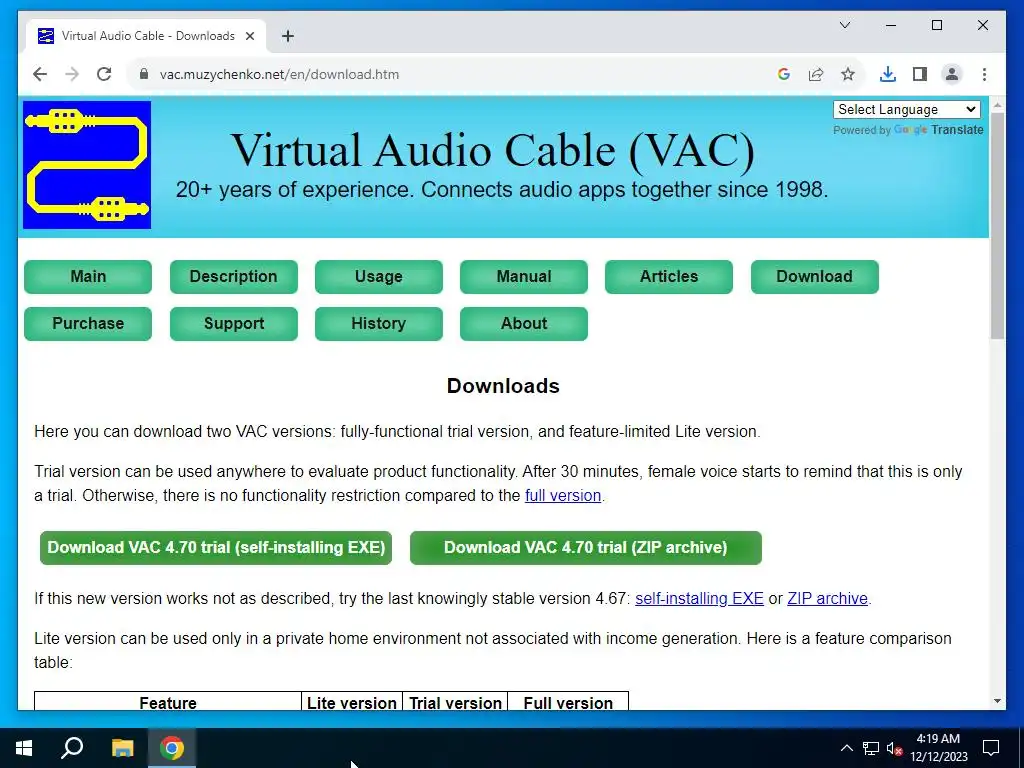Click the Feature table header
Viewport: 1024px width, 768px height.
[x=168, y=703]
